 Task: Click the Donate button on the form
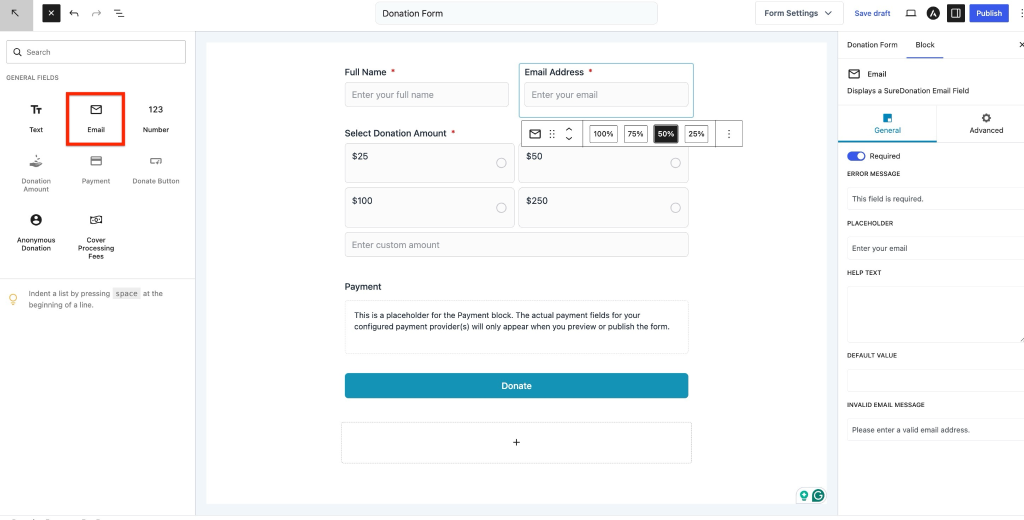[516, 385]
